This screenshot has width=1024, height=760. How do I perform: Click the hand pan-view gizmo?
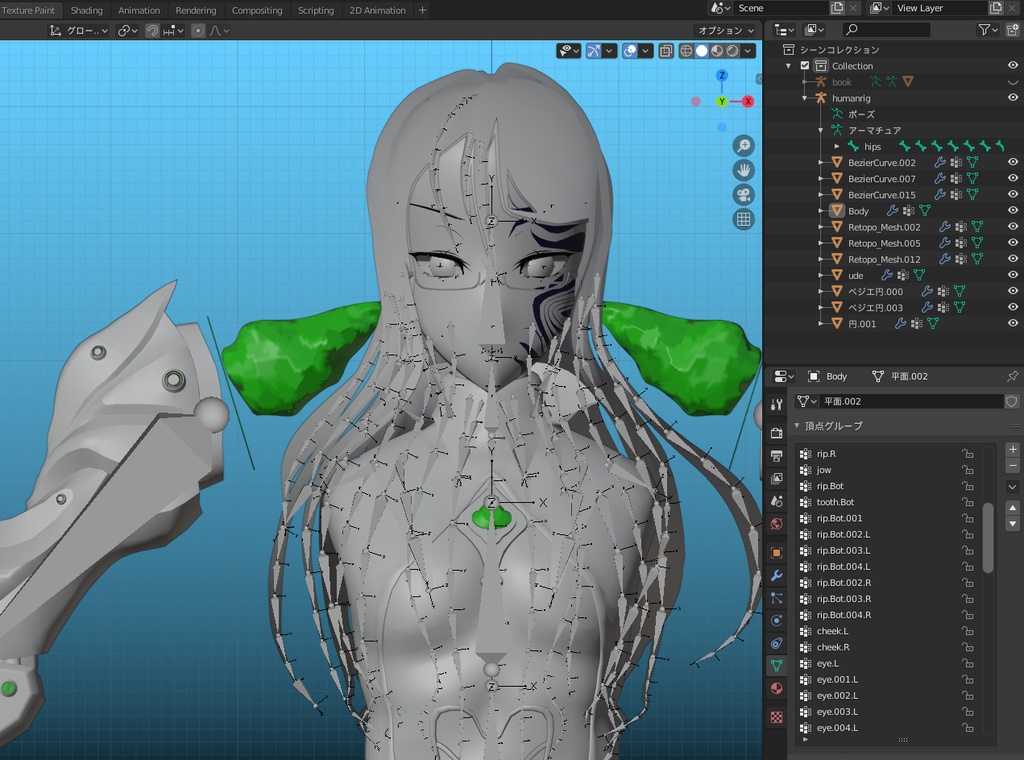click(x=743, y=170)
